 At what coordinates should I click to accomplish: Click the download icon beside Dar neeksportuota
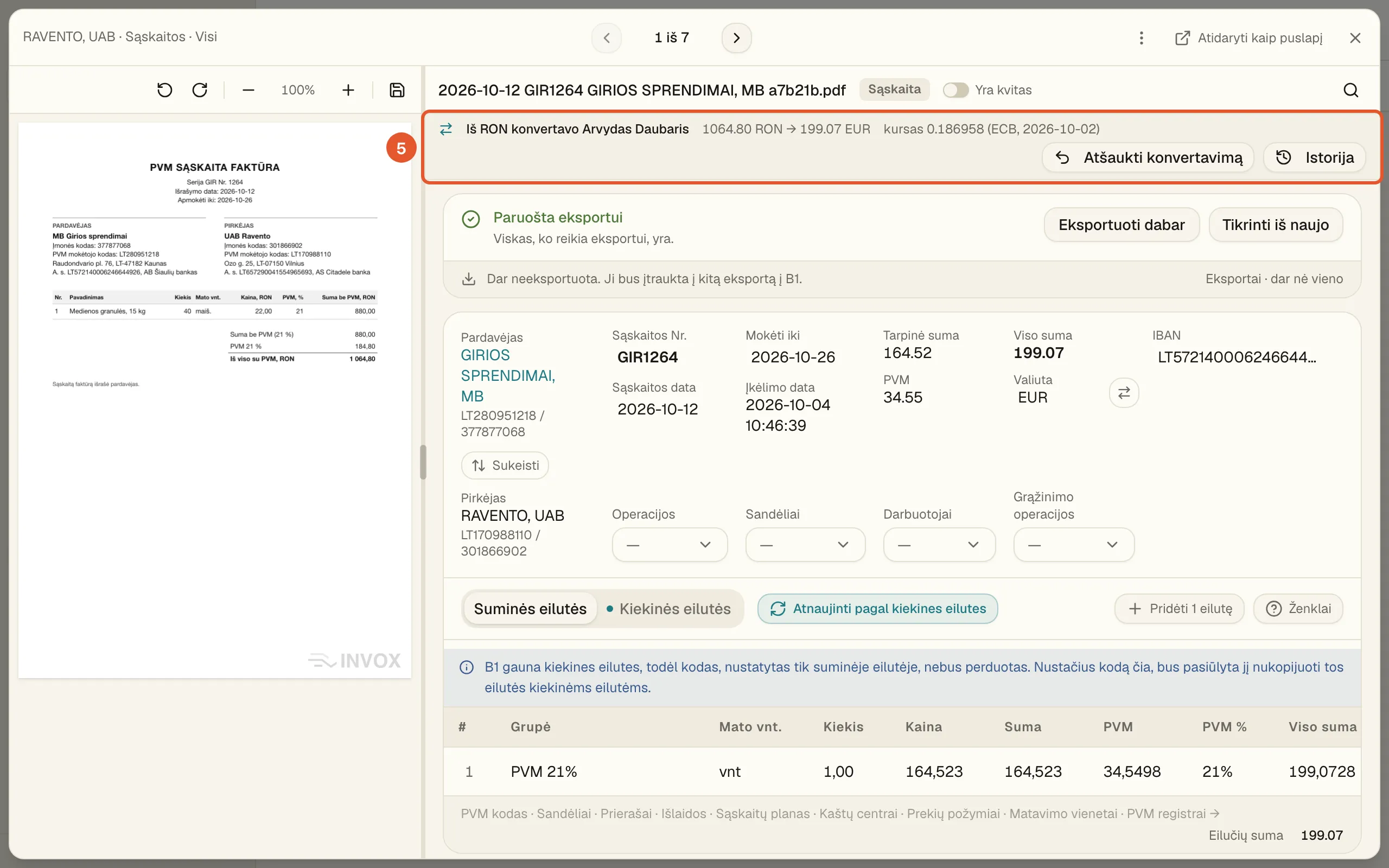(469, 279)
